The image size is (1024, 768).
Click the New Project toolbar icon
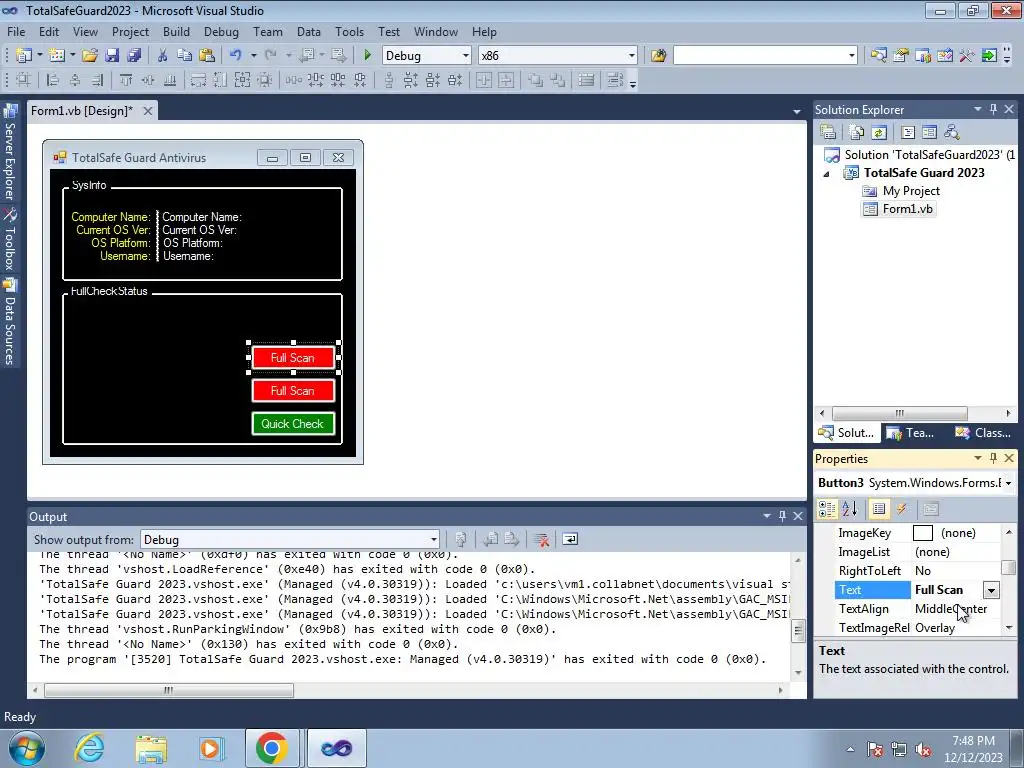(24, 56)
